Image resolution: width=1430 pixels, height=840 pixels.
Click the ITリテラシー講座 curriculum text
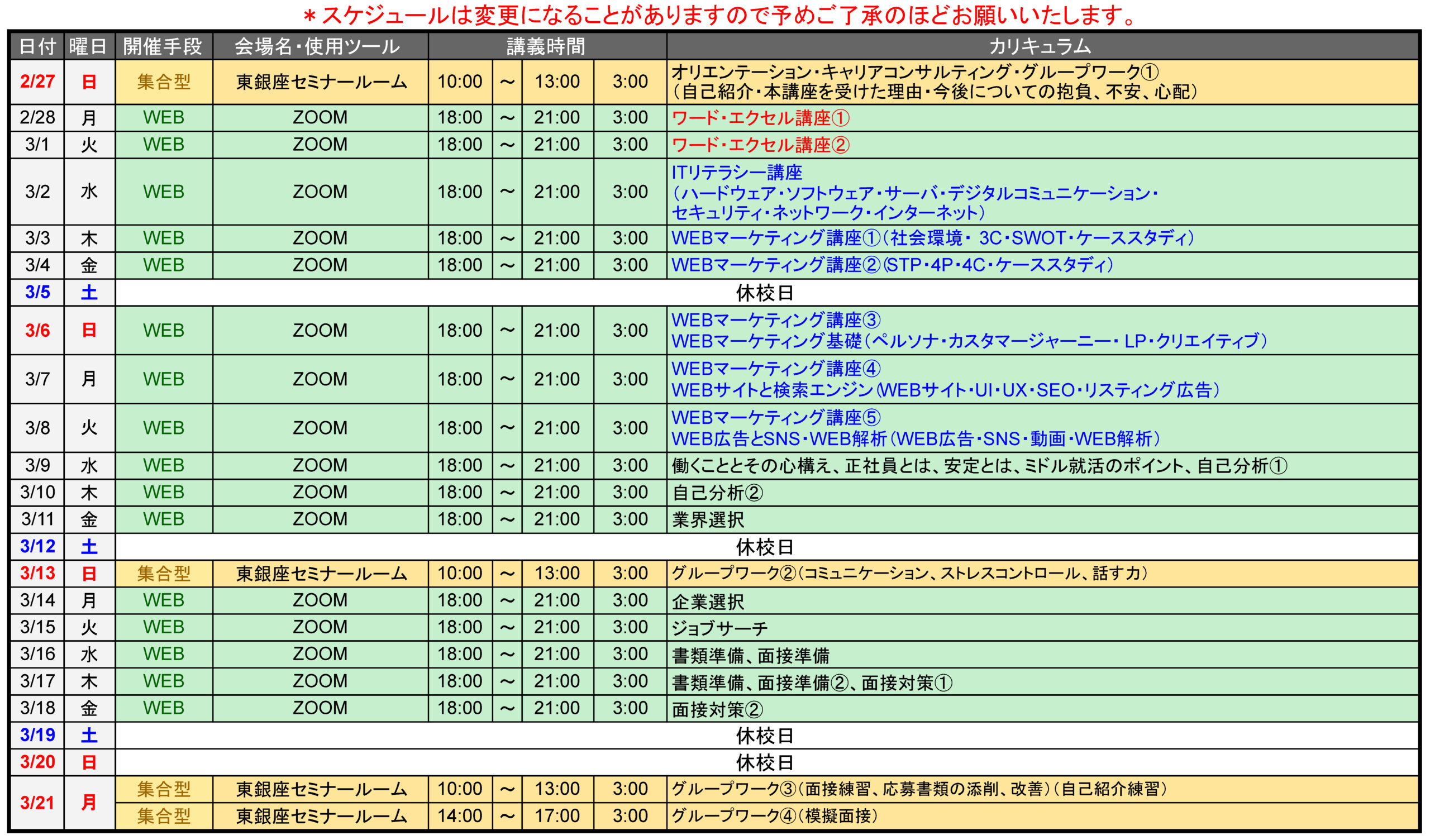737,172
